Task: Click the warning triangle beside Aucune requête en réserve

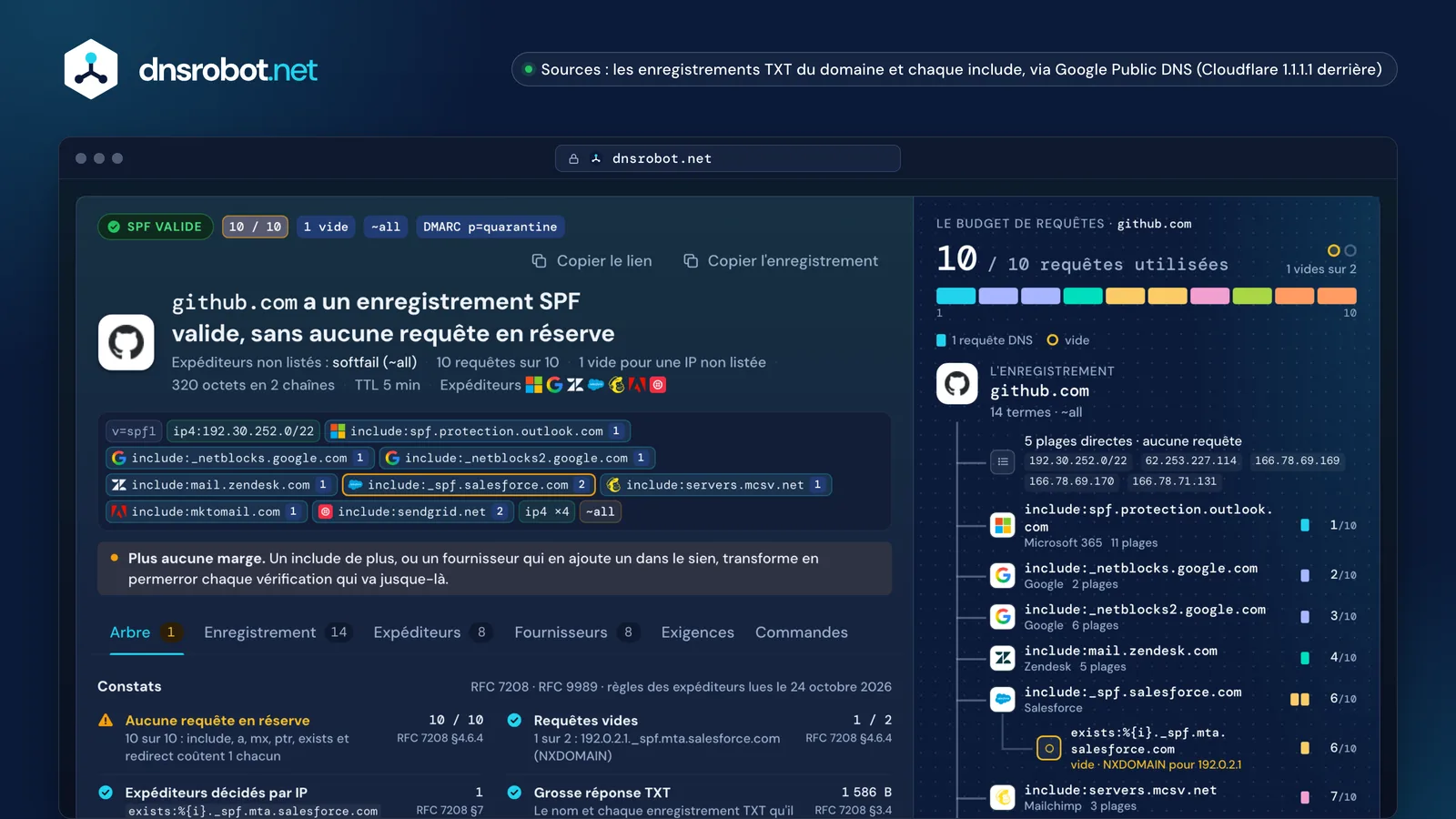Action: [106, 720]
